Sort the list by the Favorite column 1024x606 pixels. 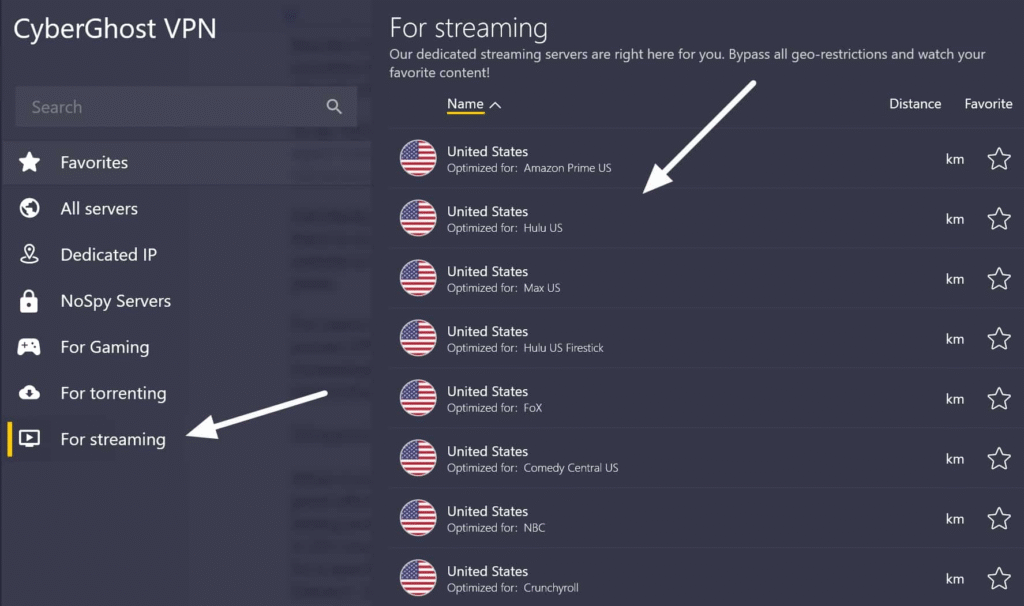click(987, 104)
